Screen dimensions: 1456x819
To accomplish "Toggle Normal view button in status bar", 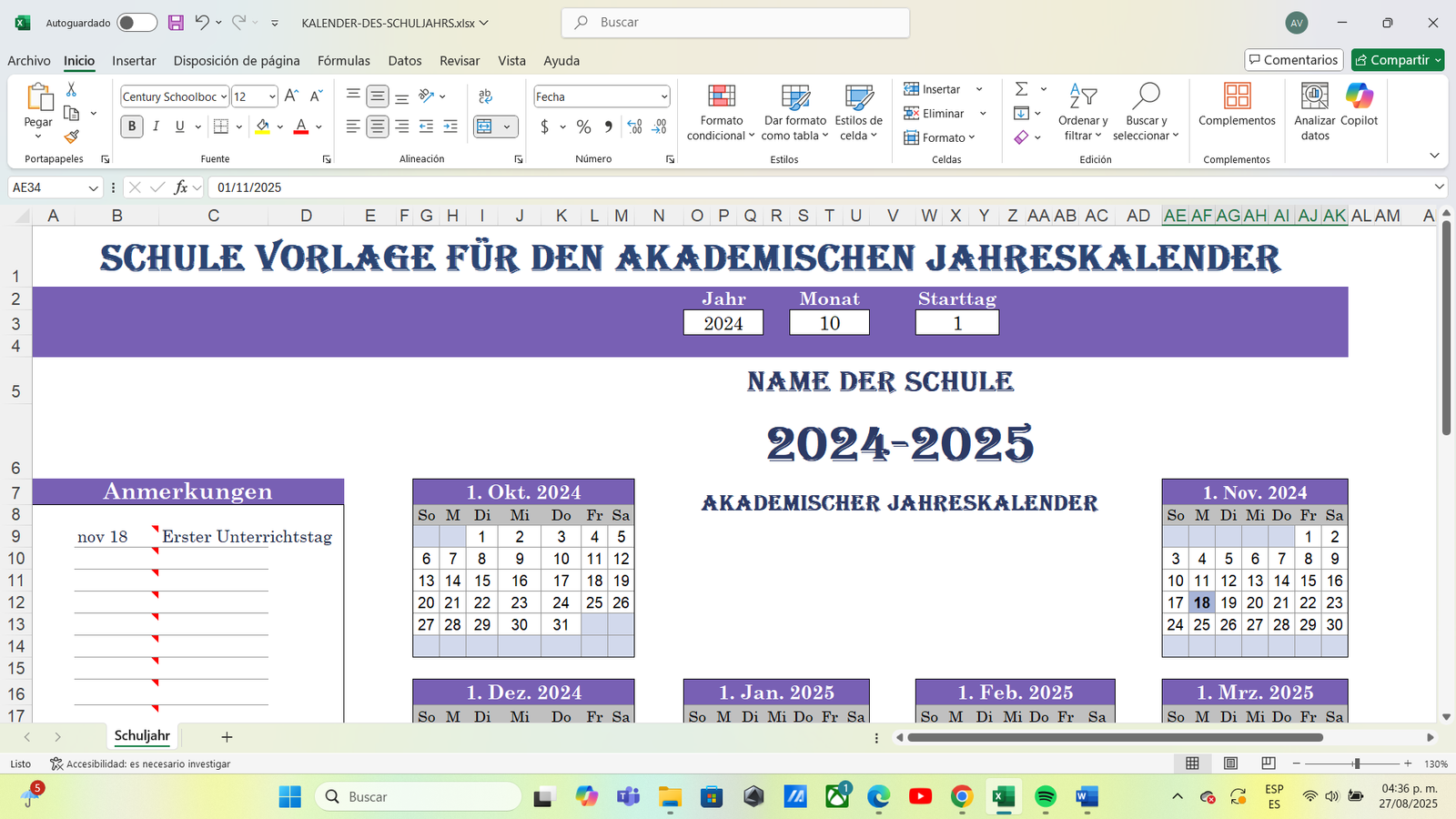I will 1192,763.
